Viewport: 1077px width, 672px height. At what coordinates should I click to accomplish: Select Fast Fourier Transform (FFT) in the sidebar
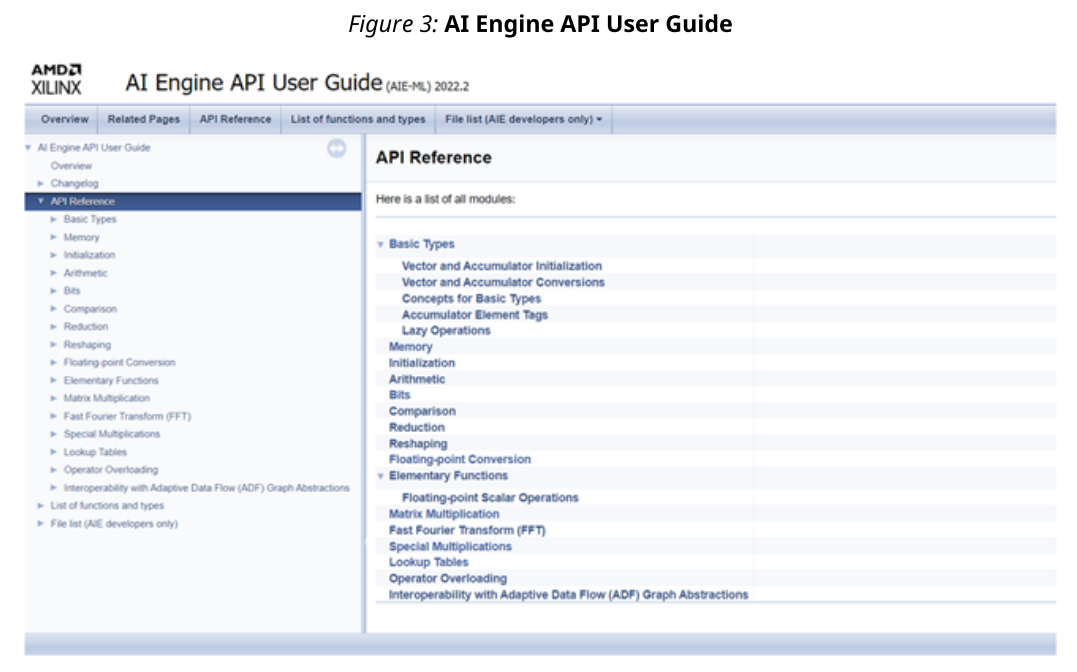(x=127, y=416)
